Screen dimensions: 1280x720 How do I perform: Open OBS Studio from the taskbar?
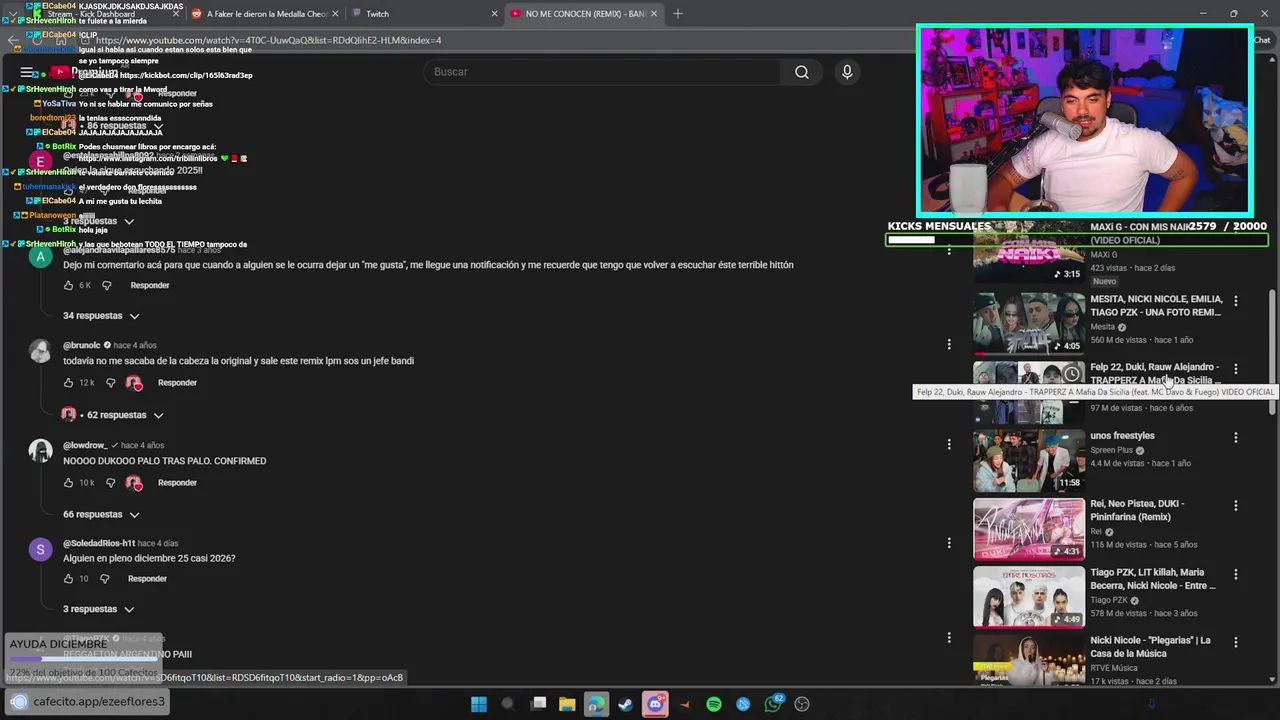pos(802,704)
